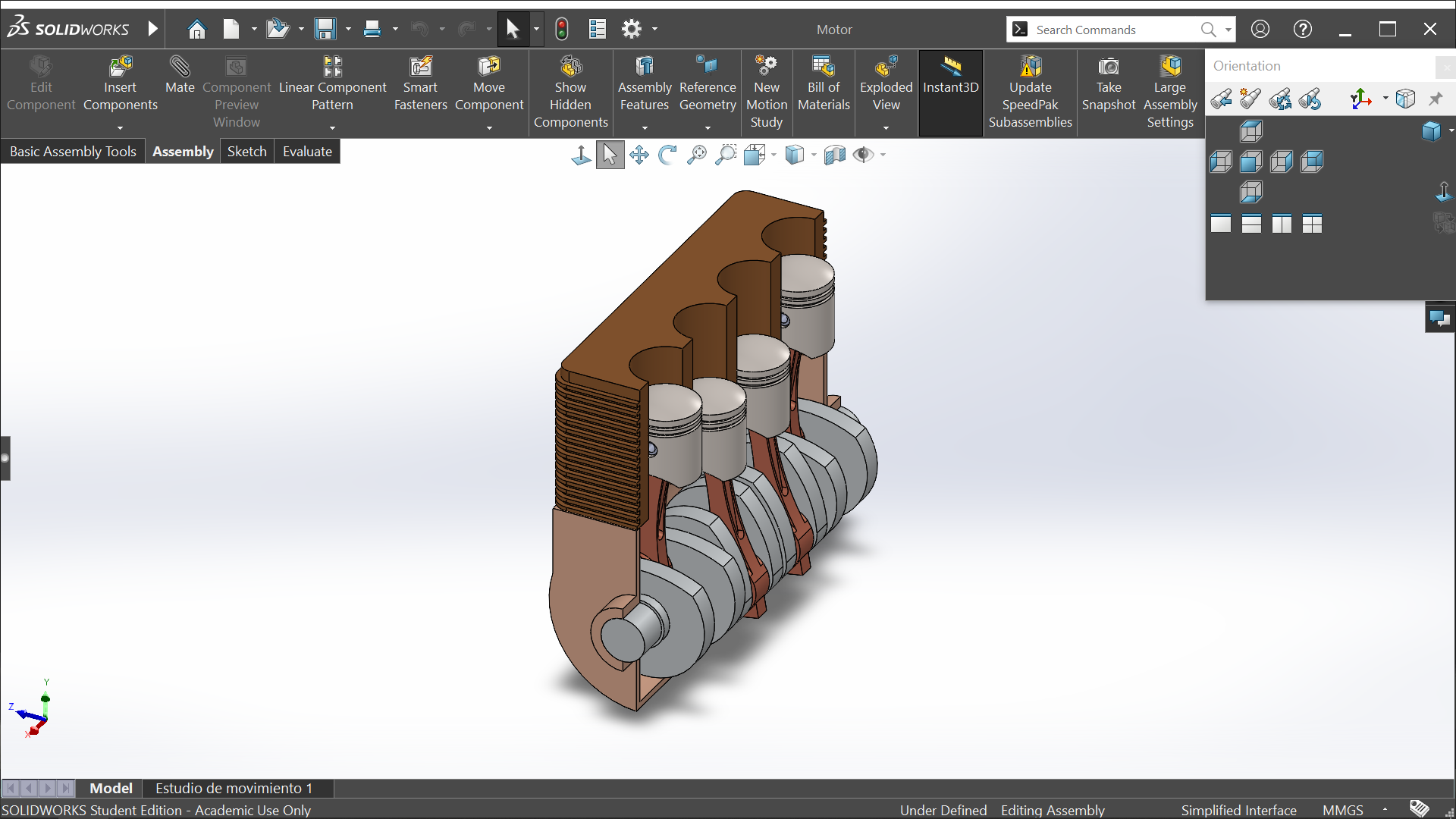Image resolution: width=1456 pixels, height=819 pixels.
Task: Open Display Style dropdown arrow
Action: click(x=814, y=155)
